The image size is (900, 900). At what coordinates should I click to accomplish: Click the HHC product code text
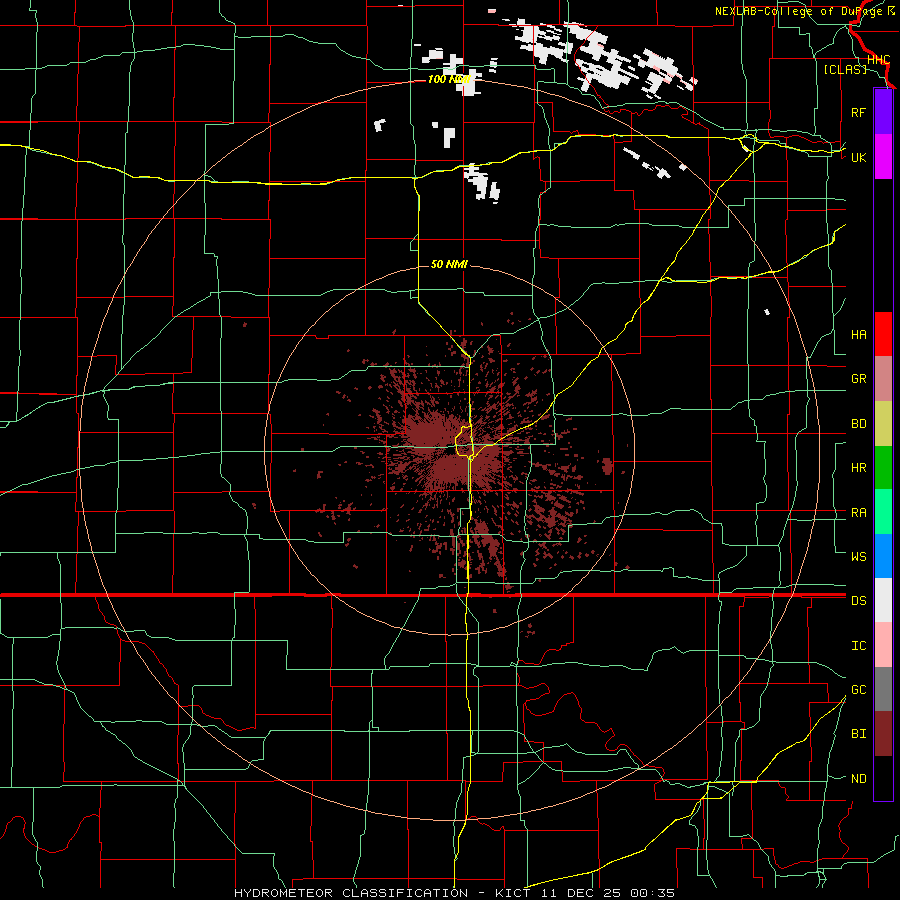[x=878, y=59]
